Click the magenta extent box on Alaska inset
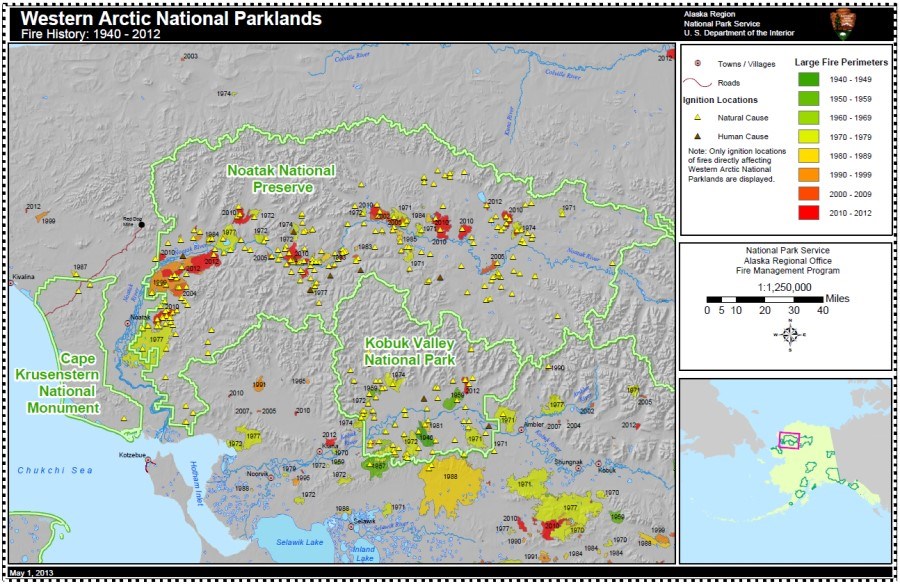Viewport: 900px width, 584px height. pyautogui.click(x=789, y=440)
